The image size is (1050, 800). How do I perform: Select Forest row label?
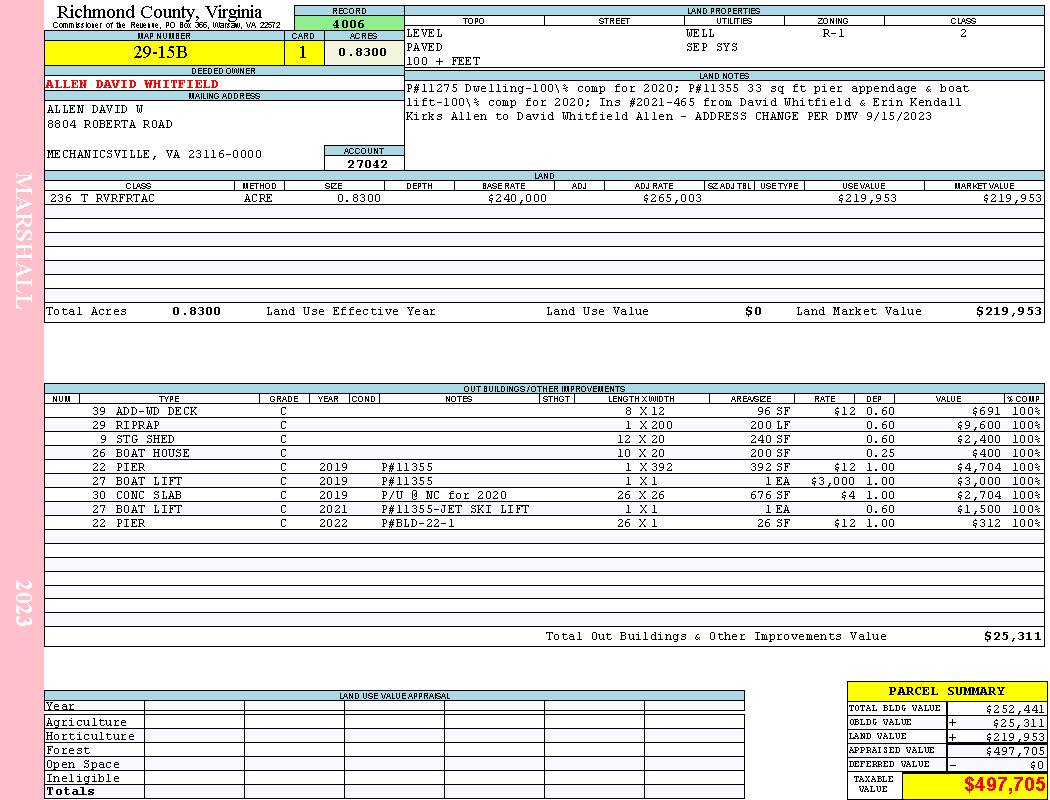67,750
